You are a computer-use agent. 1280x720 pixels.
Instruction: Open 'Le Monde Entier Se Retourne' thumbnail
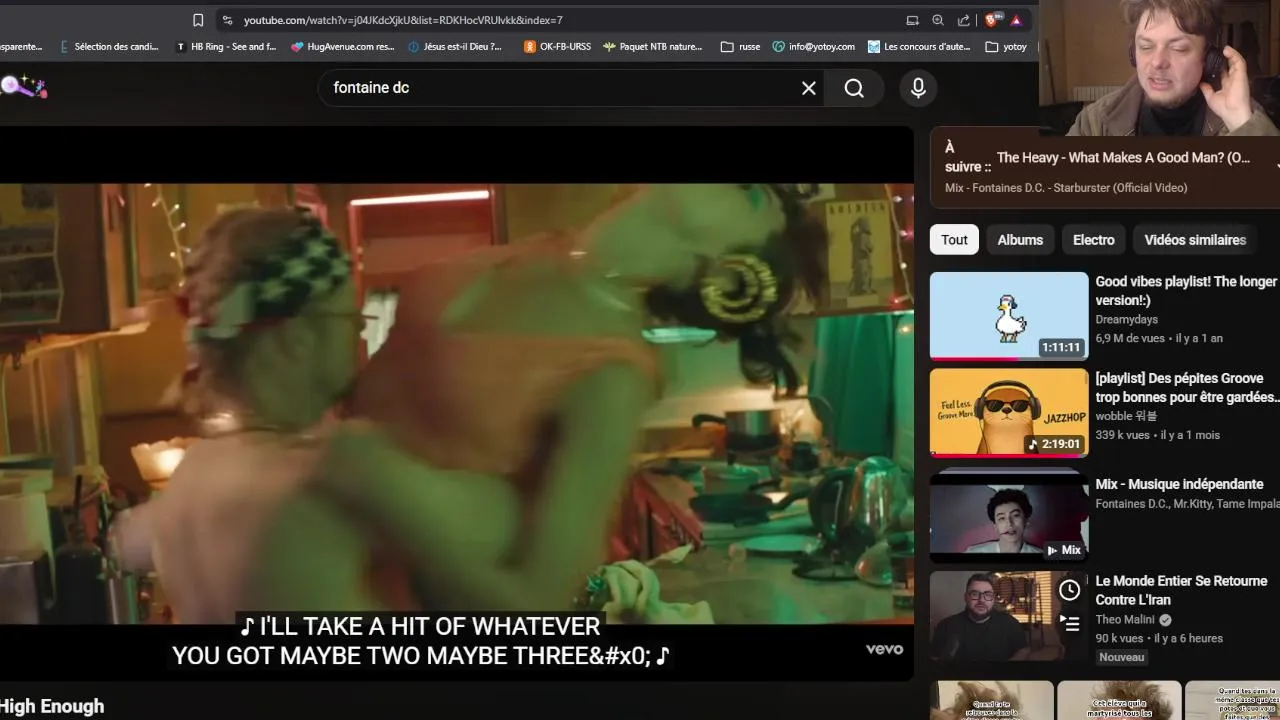pyautogui.click(x=1009, y=616)
